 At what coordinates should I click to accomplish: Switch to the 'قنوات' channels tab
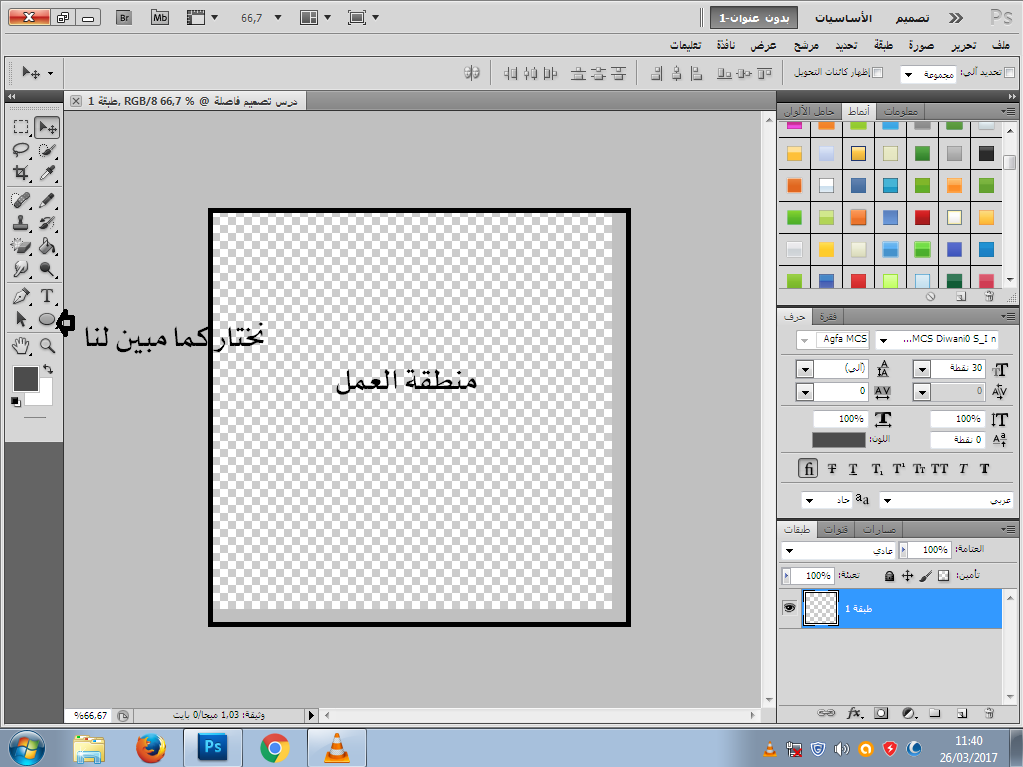[x=839, y=529]
